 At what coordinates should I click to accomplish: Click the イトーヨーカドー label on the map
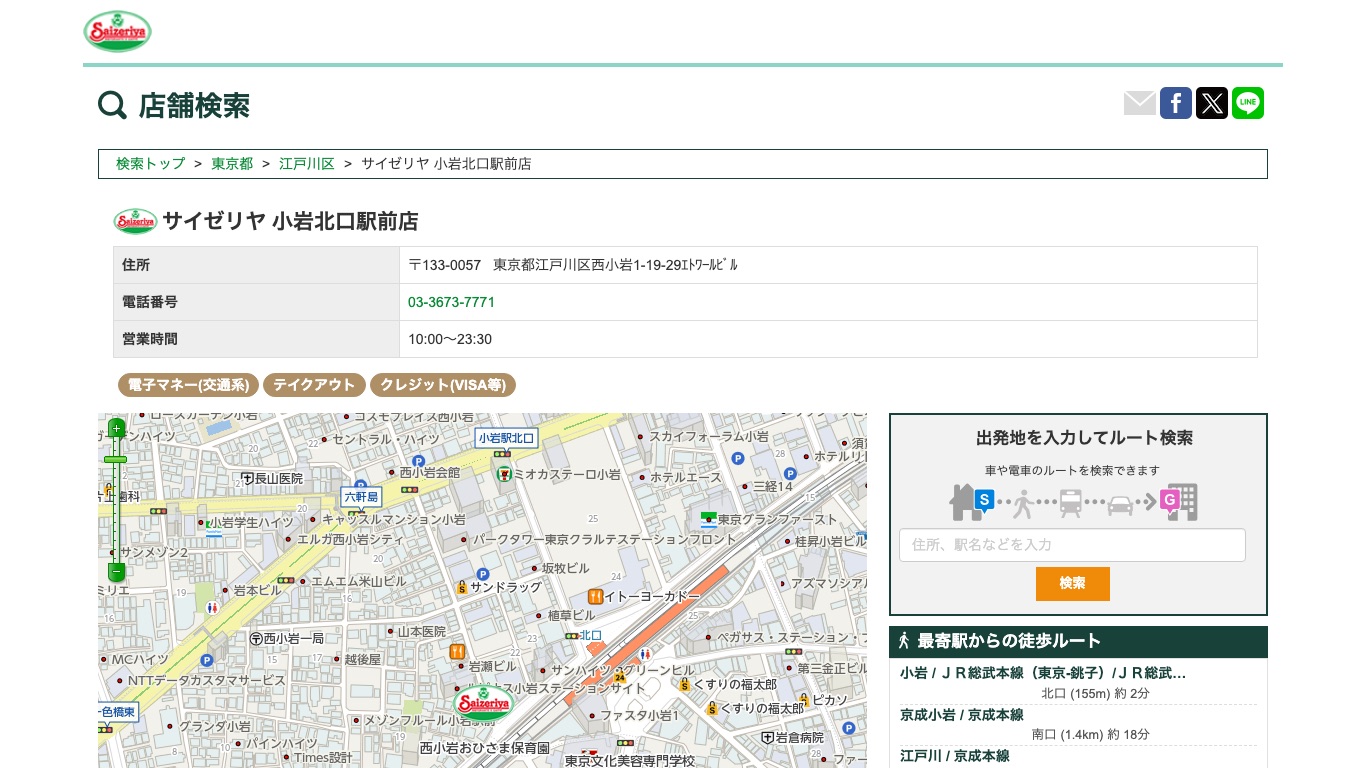point(651,596)
